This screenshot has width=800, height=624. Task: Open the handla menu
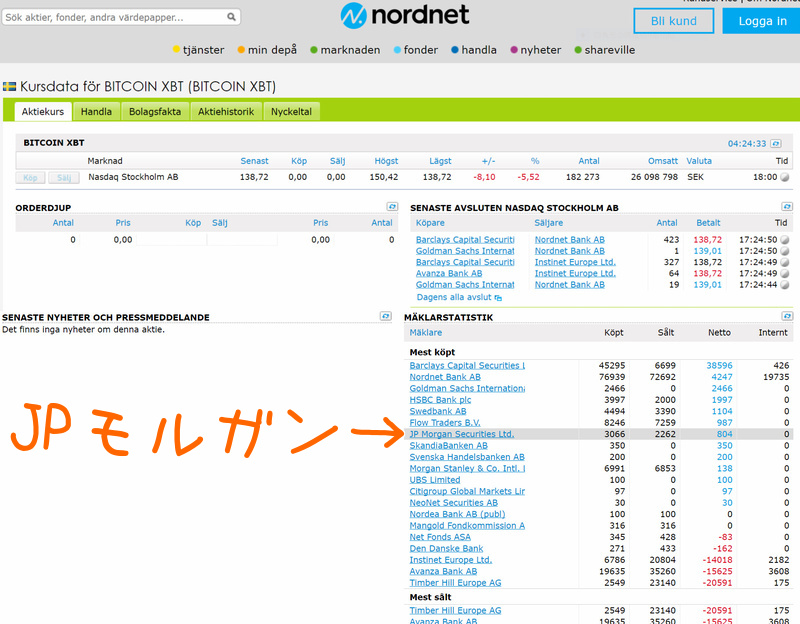pos(473,50)
